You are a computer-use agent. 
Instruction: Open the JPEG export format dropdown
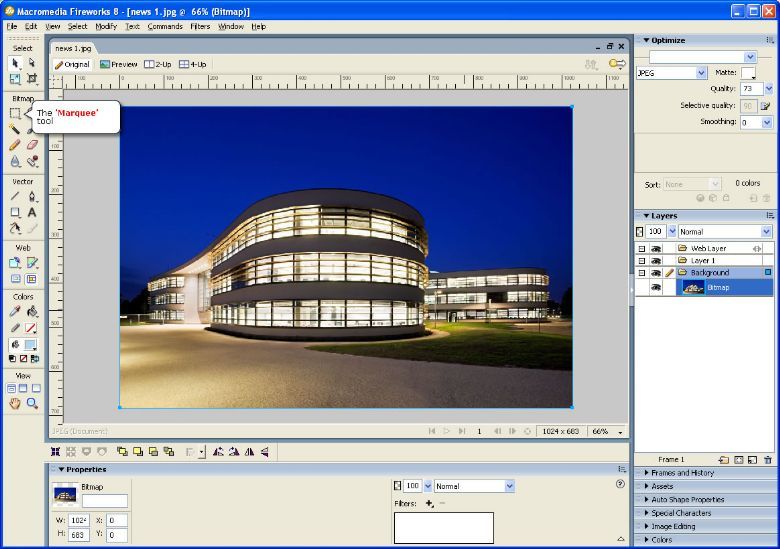671,73
